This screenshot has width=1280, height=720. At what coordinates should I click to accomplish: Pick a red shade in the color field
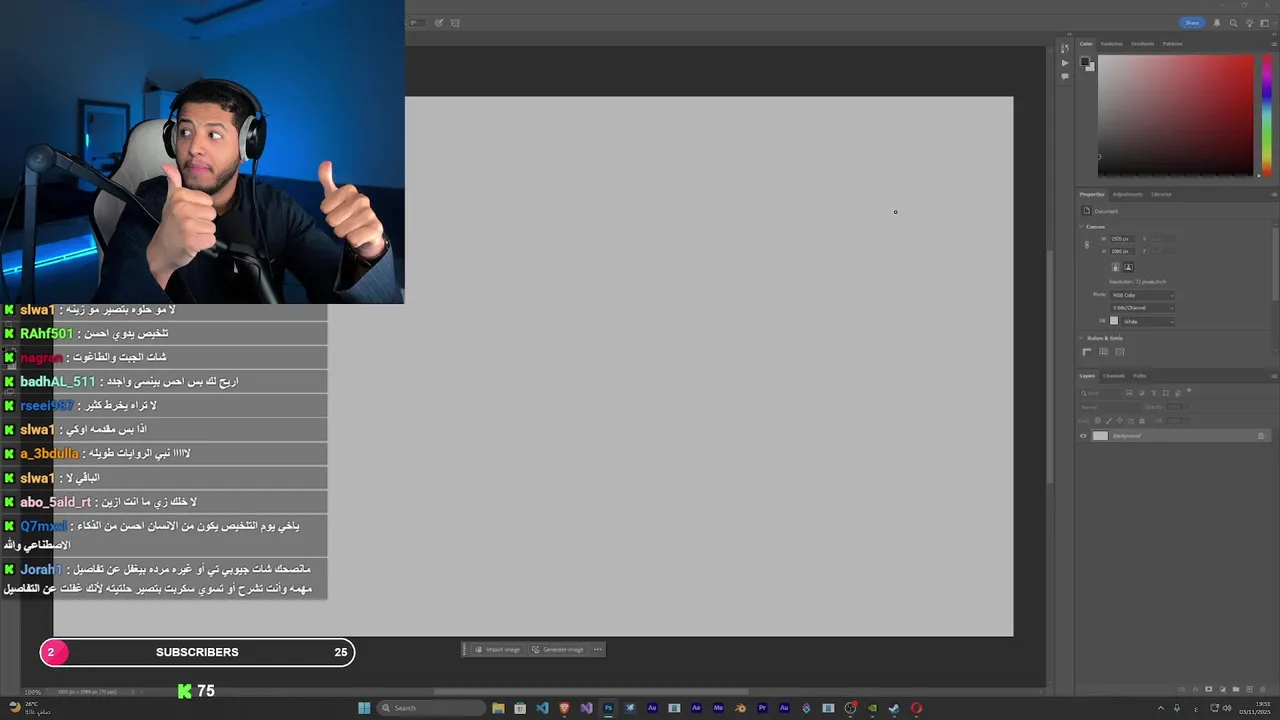point(1175,115)
